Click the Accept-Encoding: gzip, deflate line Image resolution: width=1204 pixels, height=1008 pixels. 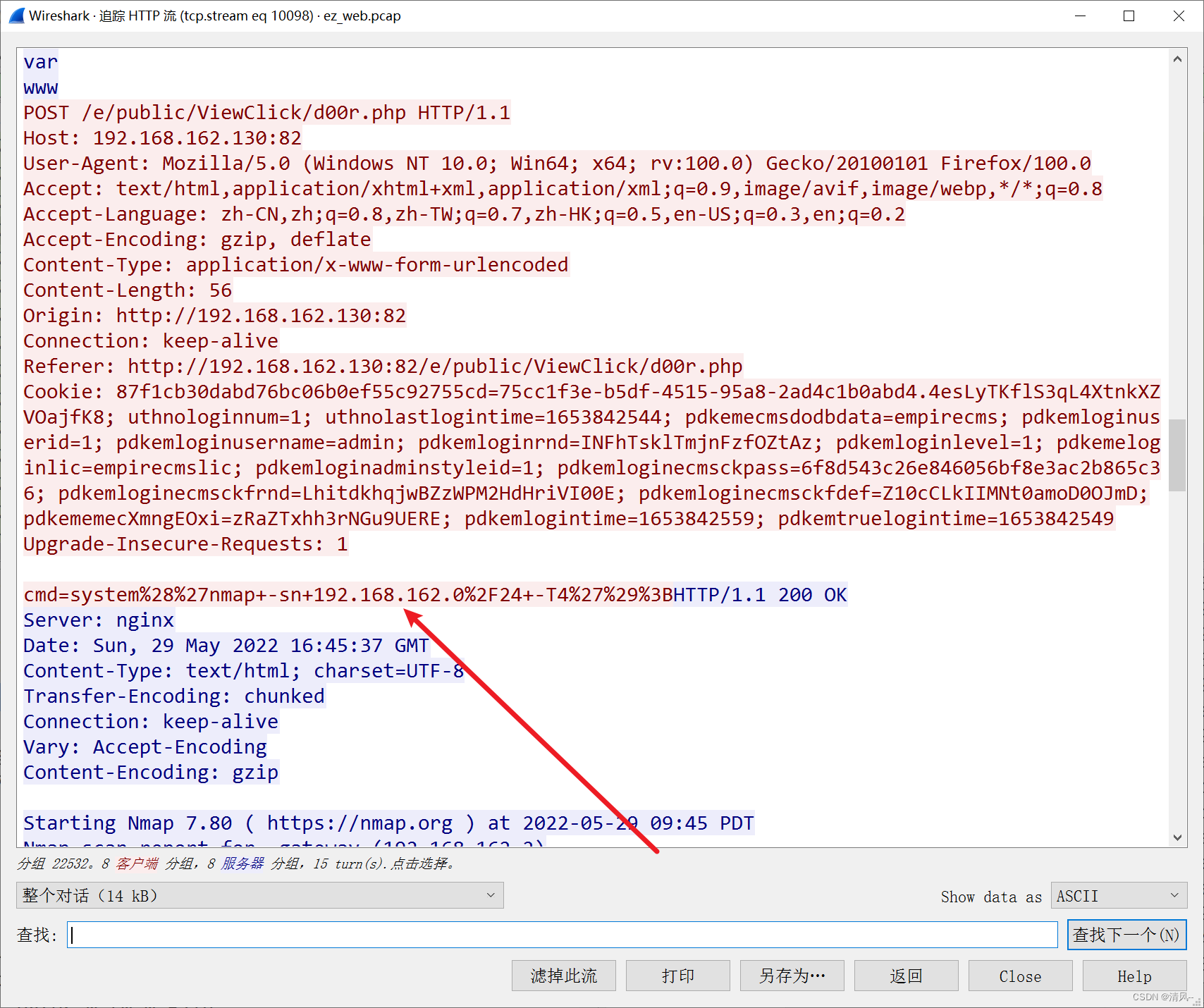pos(197,240)
